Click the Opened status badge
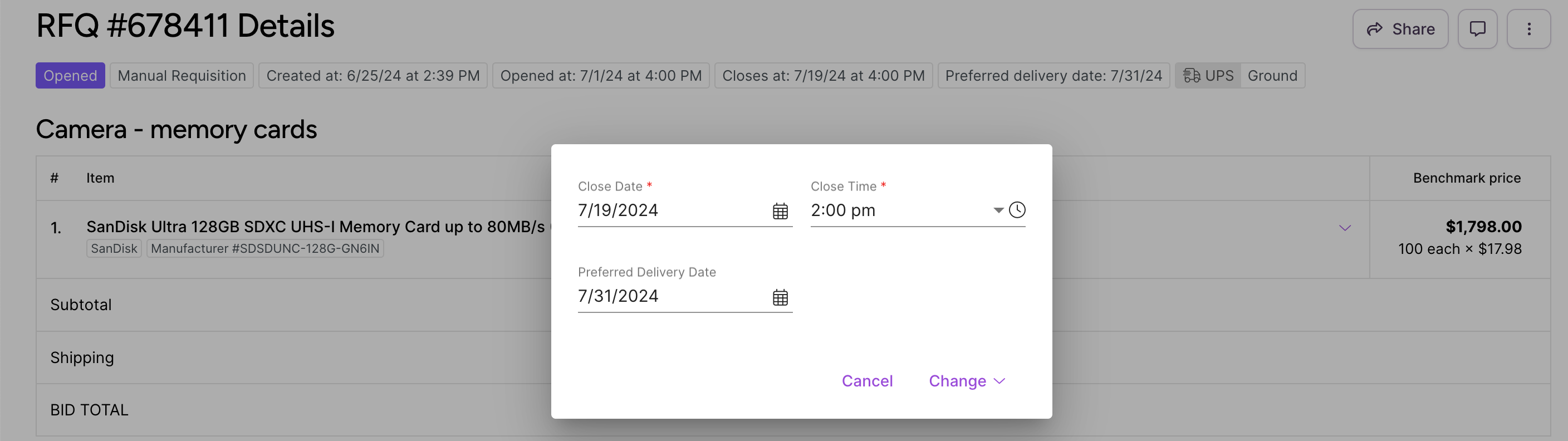Viewport: 1568px width, 441px height. pos(70,76)
